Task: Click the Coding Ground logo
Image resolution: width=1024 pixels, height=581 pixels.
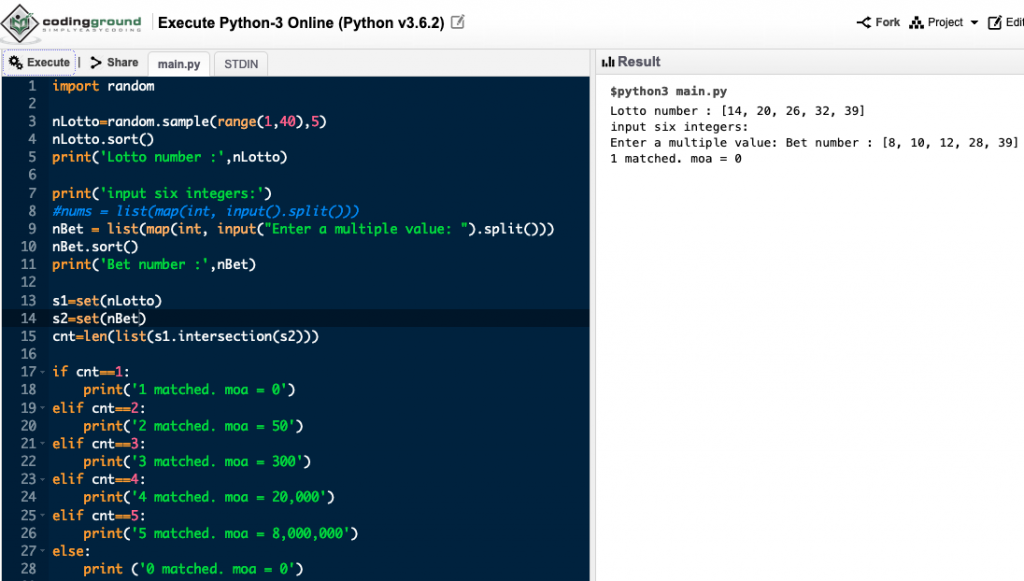Action: click(x=71, y=23)
